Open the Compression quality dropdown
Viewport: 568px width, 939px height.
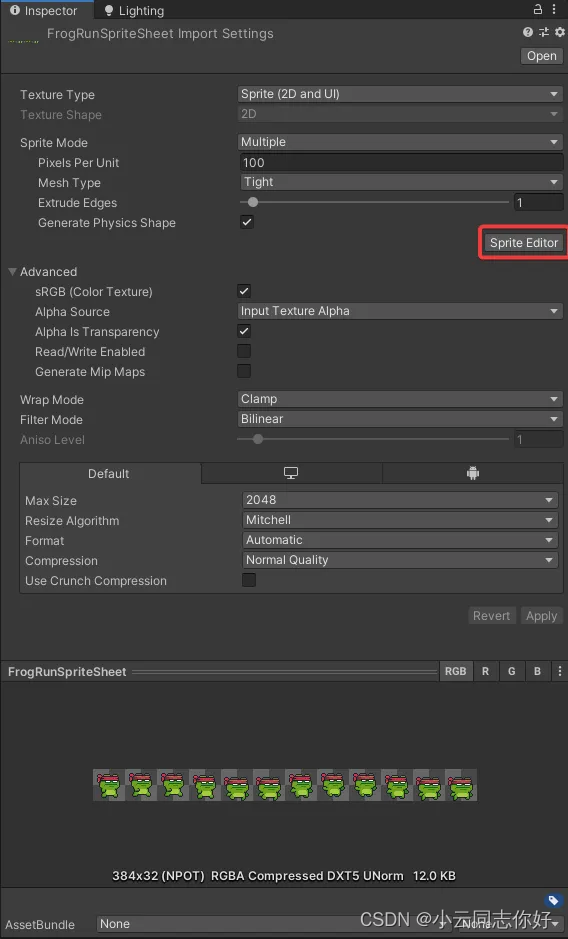pyautogui.click(x=400, y=560)
